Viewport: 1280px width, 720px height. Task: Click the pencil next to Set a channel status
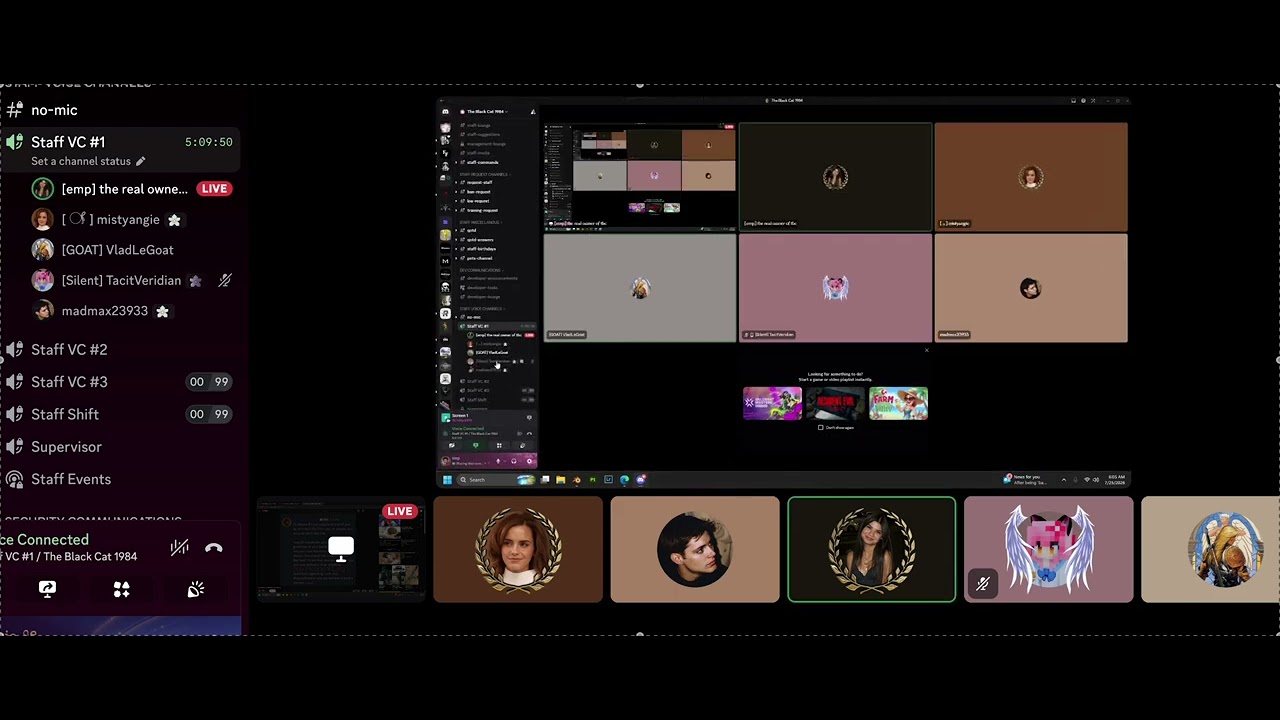(x=140, y=161)
